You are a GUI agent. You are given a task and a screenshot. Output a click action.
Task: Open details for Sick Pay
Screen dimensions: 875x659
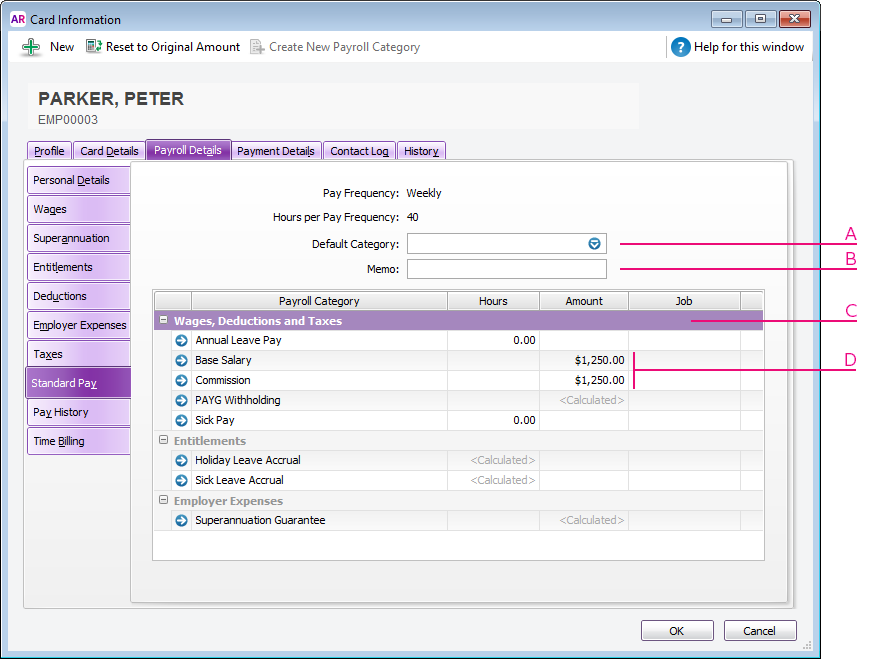click(x=181, y=420)
